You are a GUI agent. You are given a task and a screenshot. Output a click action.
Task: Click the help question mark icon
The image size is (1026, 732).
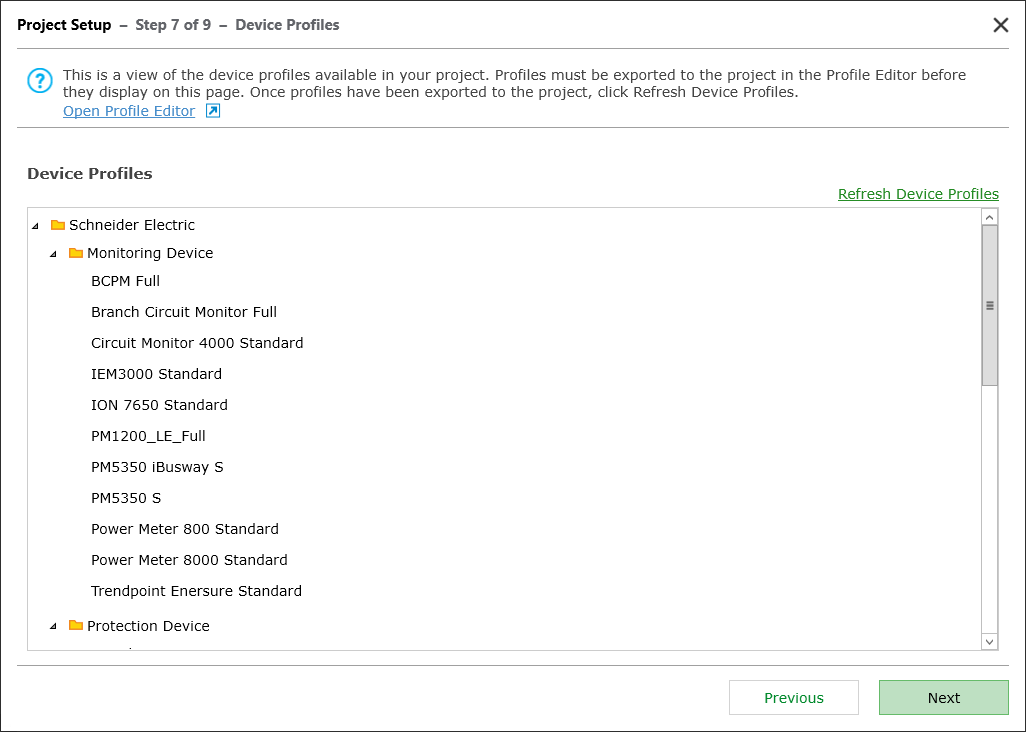pyautogui.click(x=40, y=81)
